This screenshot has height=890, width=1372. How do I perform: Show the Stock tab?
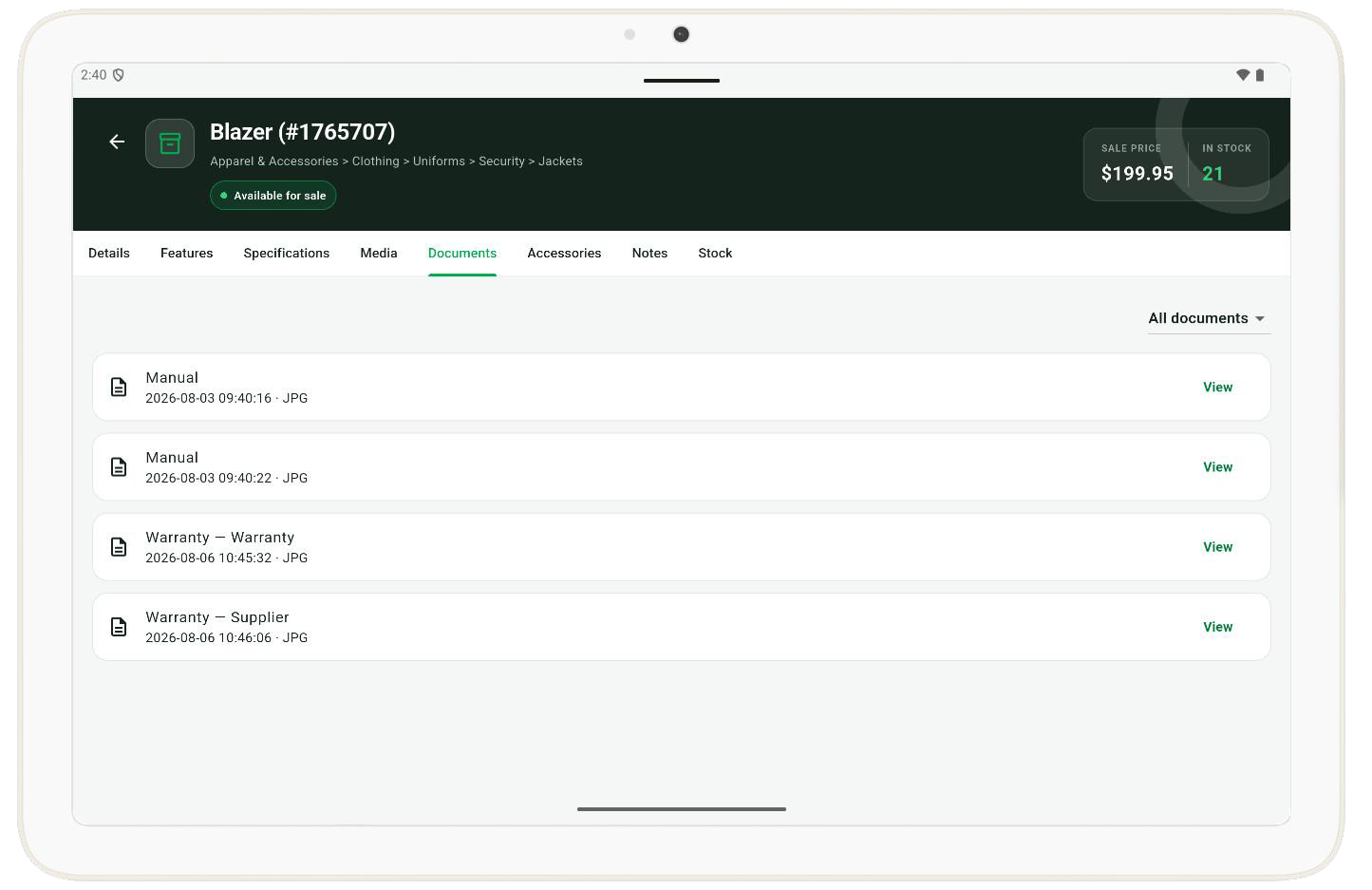tap(715, 253)
